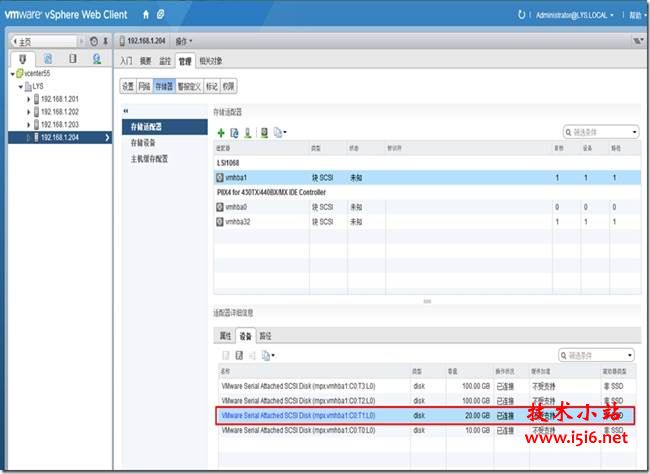Click the refresh storage adapter icon
This screenshot has height=474, width=650.
click(x=234, y=133)
